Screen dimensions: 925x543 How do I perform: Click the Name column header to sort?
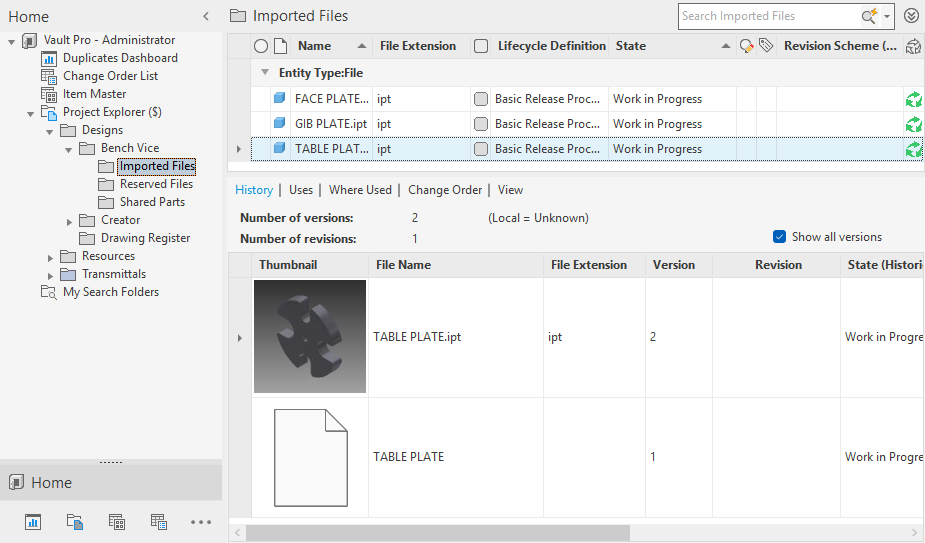click(x=315, y=46)
